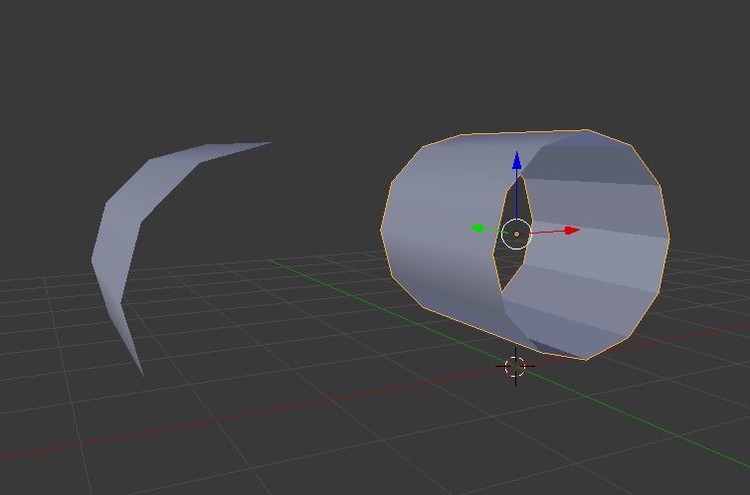Click the green Y-axis gizmo arrow

pyautogui.click(x=478, y=228)
